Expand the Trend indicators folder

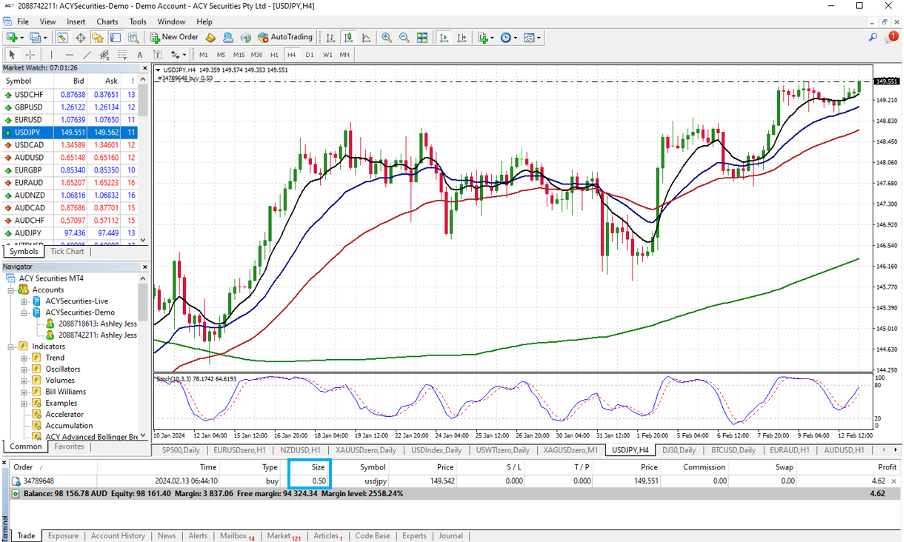click(x=23, y=358)
